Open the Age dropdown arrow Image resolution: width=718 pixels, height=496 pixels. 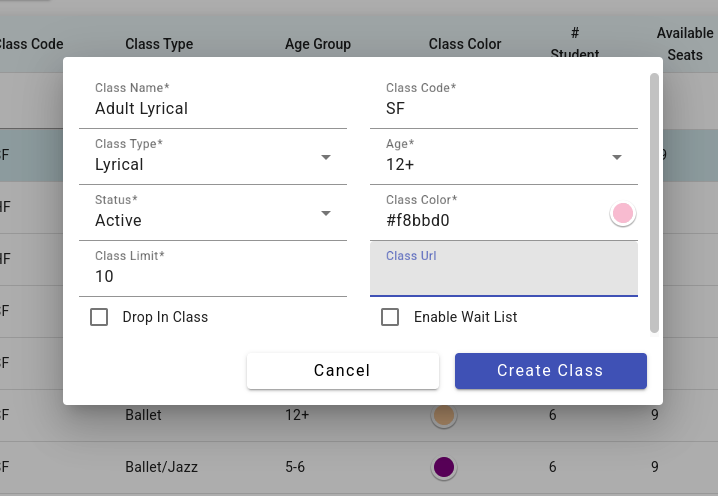coord(617,157)
